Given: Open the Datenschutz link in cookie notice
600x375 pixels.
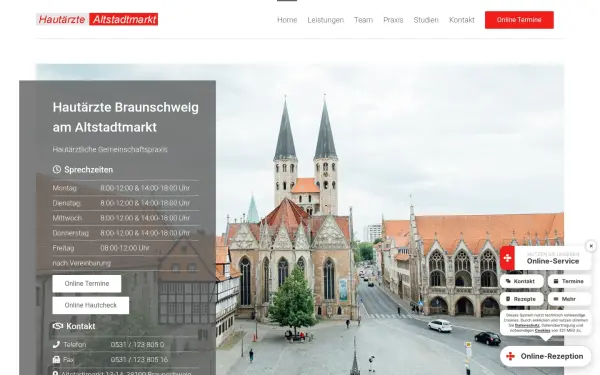Looking at the screenshot, I should [527, 325].
